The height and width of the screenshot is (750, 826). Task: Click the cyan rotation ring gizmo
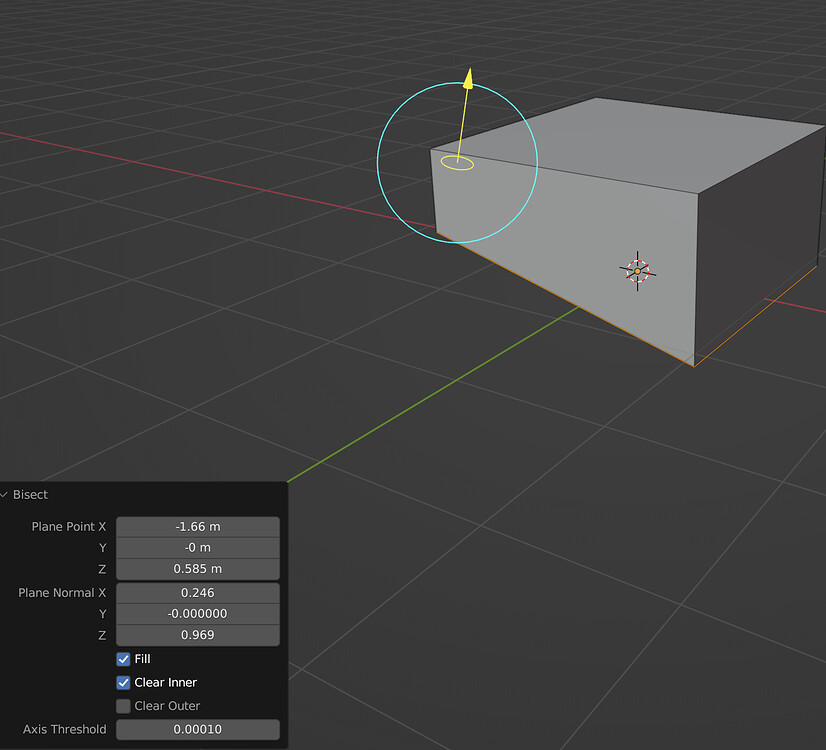pyautogui.click(x=379, y=163)
